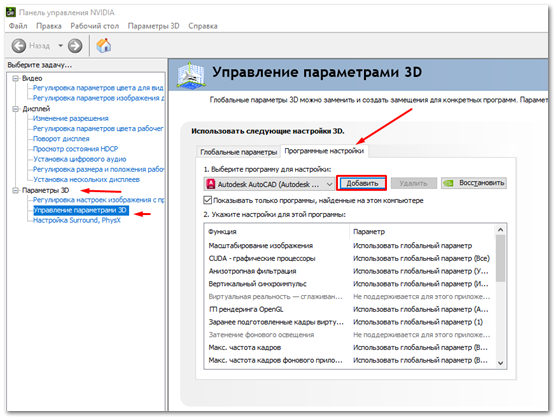The height and width of the screenshot is (420, 557).
Task: Click the Параметры 3D tree node label
Action: point(45,190)
